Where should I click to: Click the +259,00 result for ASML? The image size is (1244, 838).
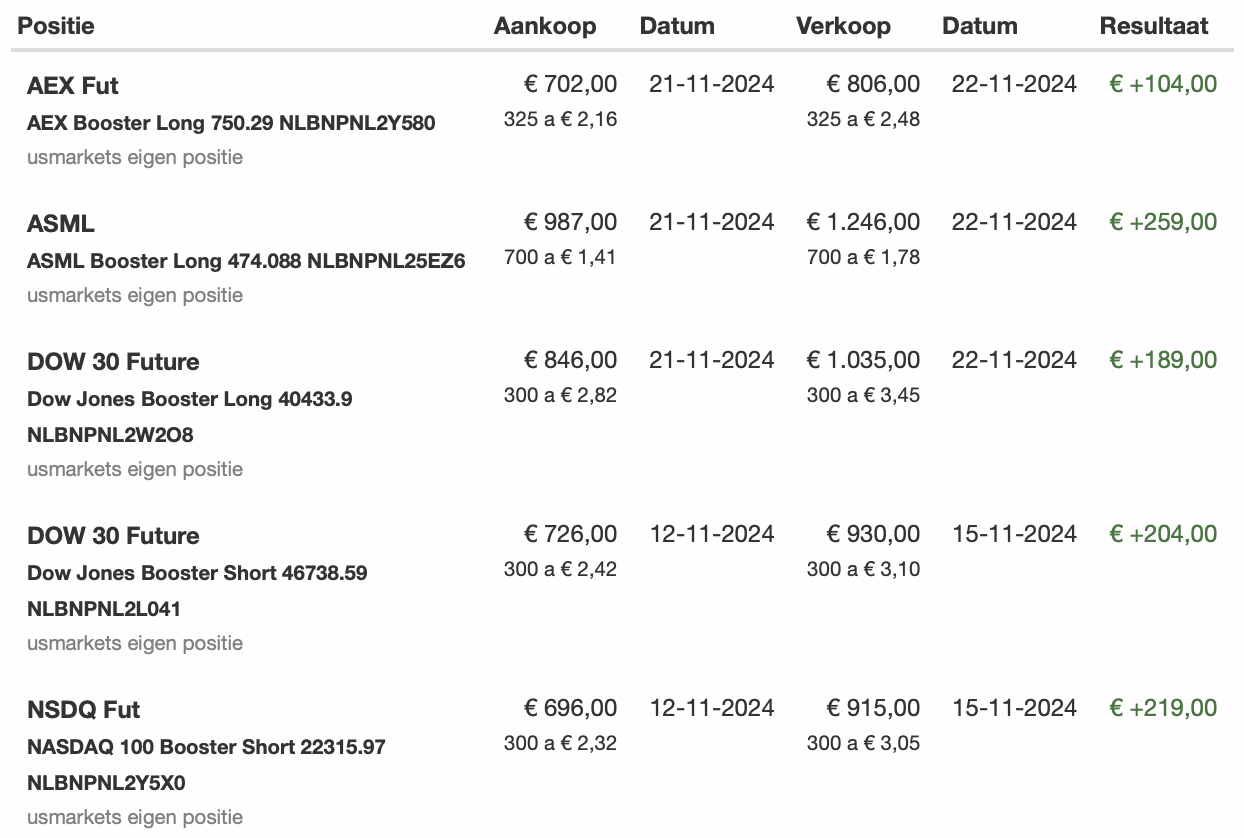click(x=1163, y=222)
